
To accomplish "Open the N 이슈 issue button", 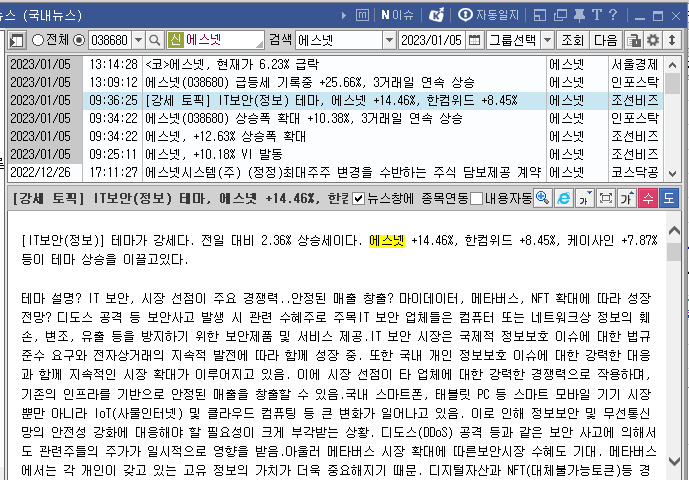I will [397, 15].
